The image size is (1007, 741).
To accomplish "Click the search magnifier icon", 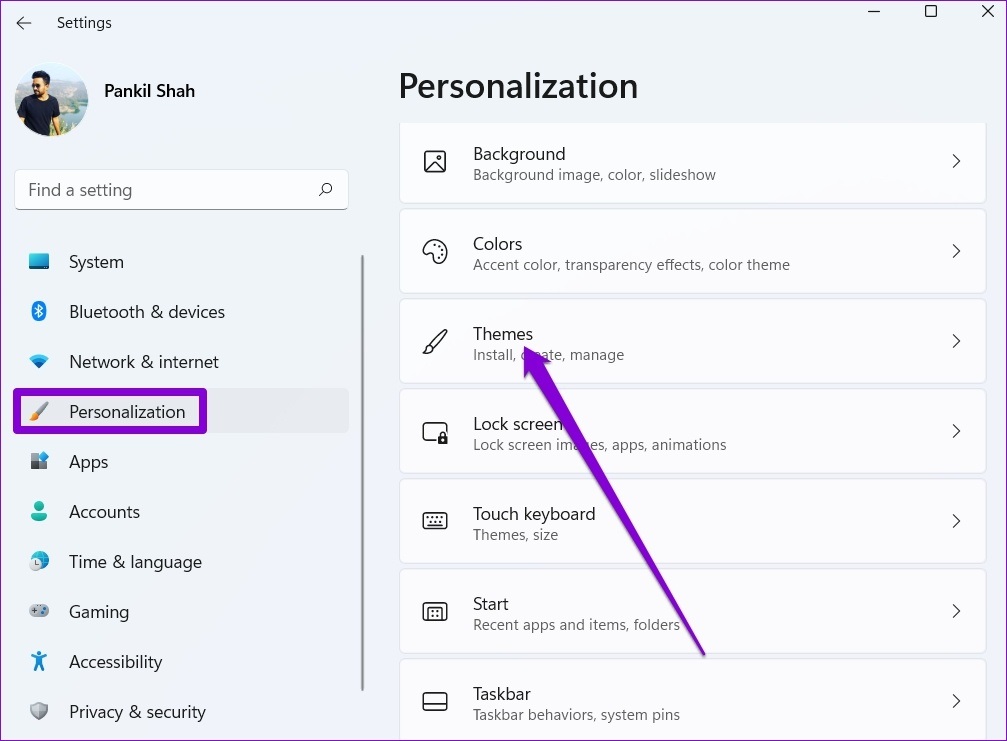I will (x=326, y=189).
